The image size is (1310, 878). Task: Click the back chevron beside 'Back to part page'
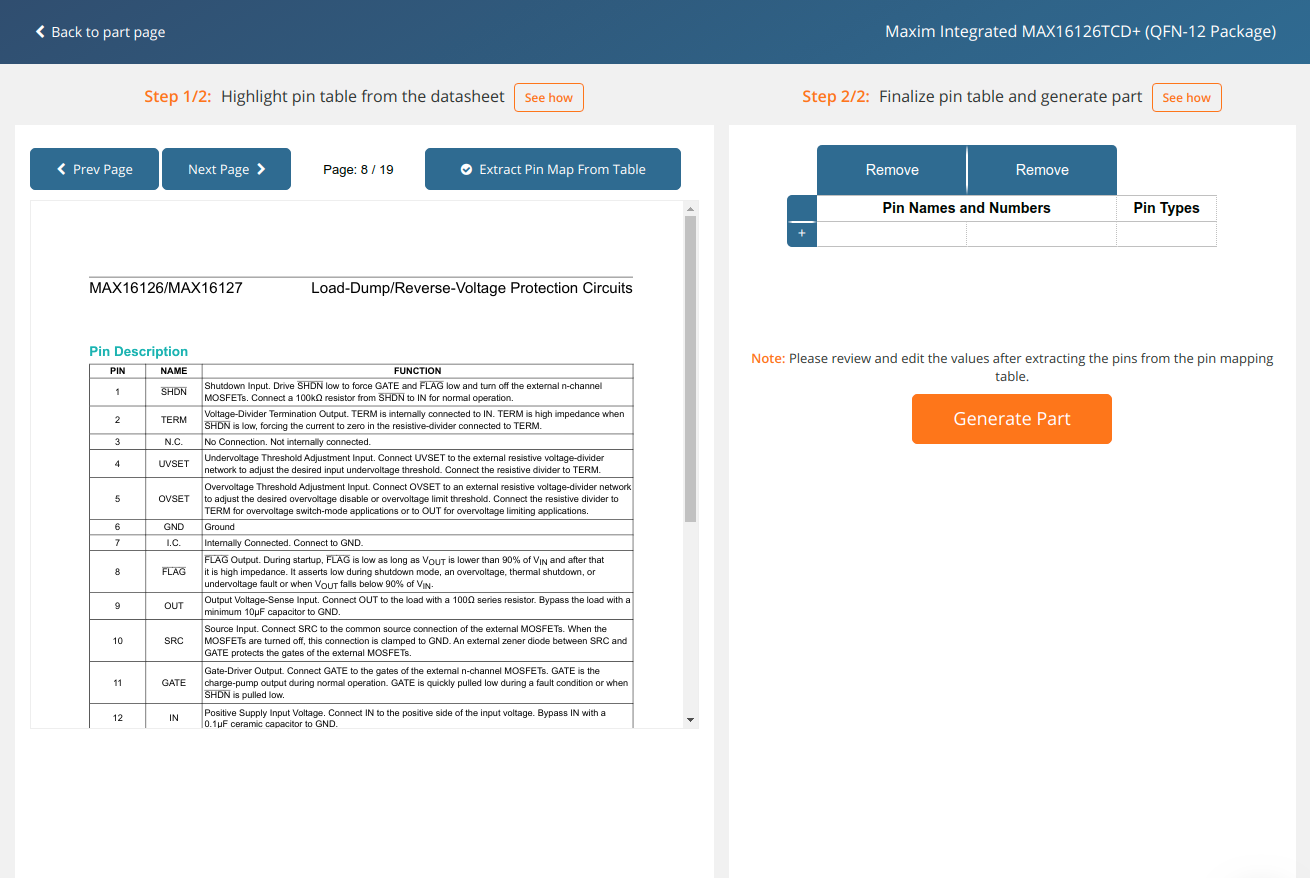tap(40, 32)
